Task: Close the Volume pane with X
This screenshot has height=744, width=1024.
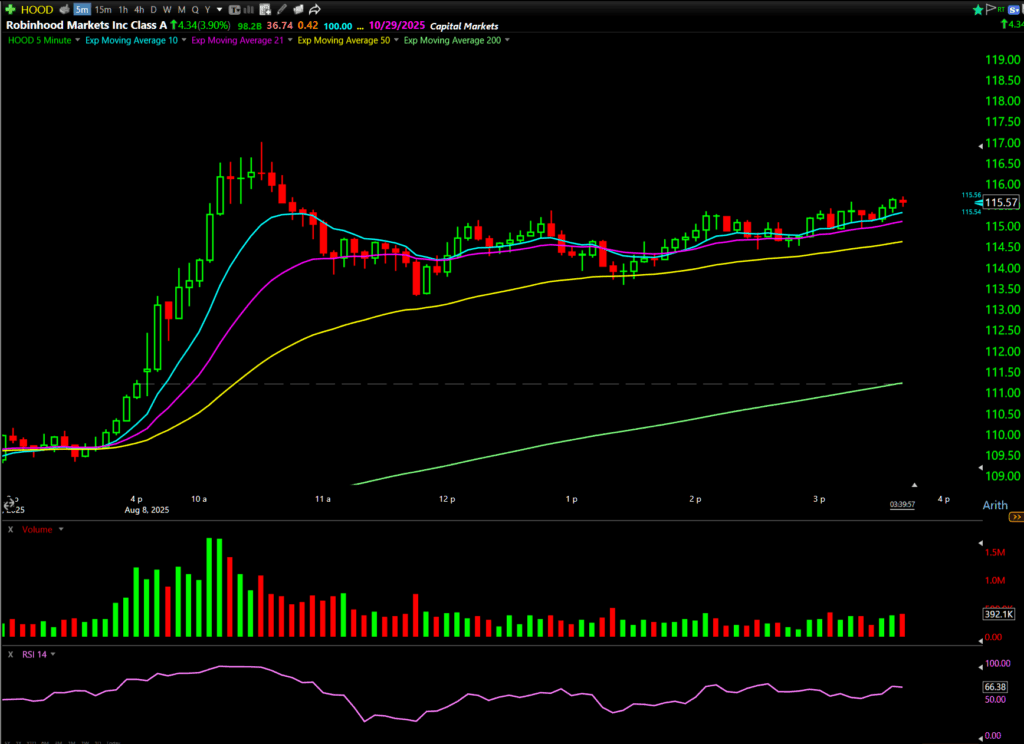Action: coord(10,530)
